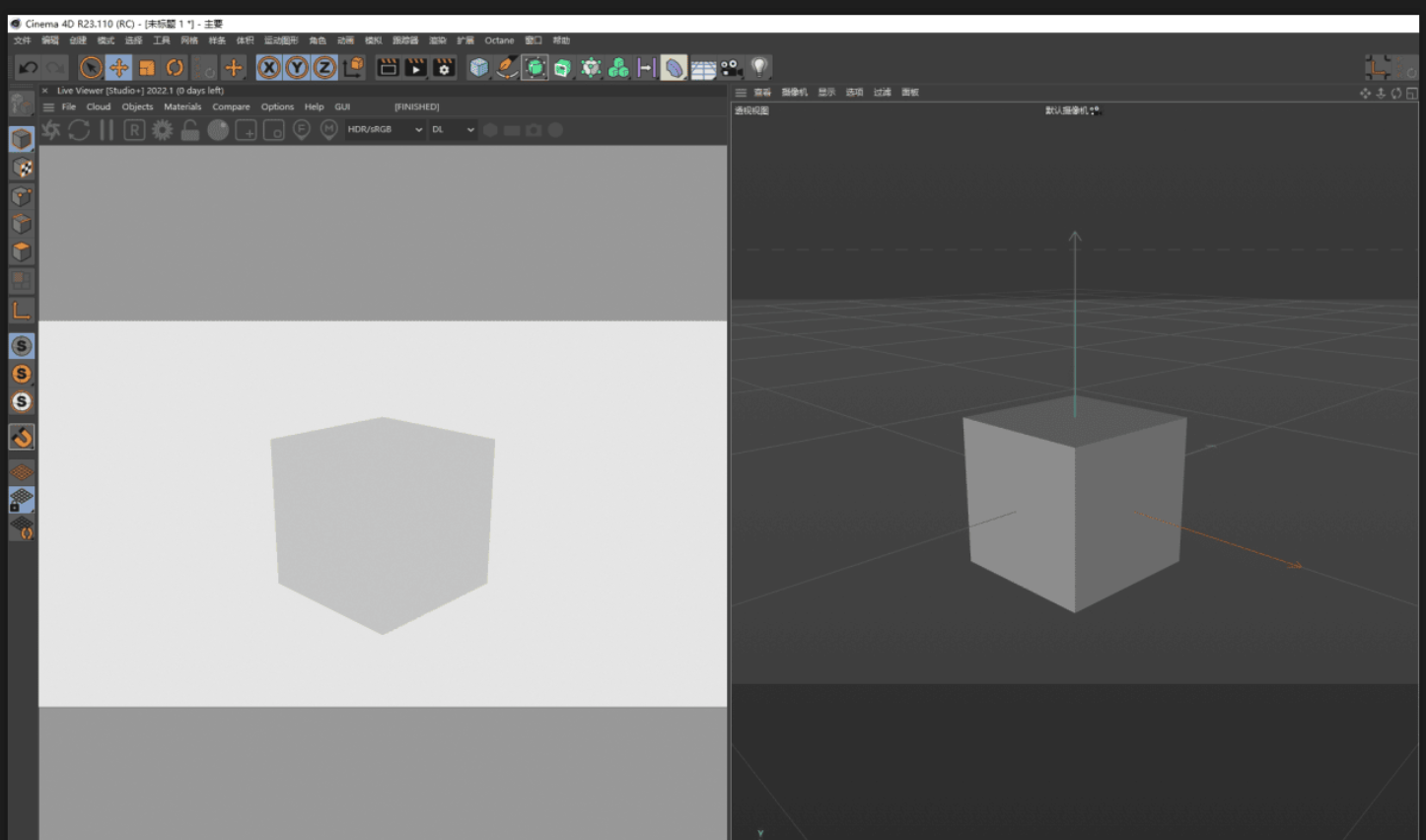Switch to Edges mode in sidebar
The image size is (1426, 840).
(x=22, y=224)
